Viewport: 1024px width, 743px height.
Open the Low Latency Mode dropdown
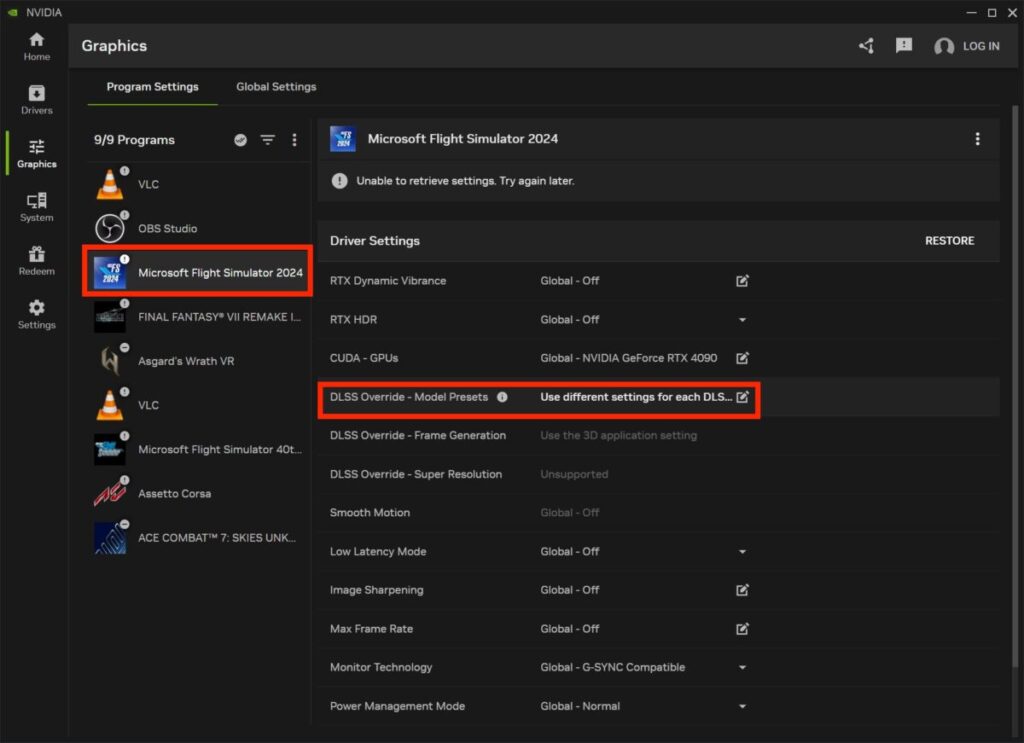click(x=743, y=552)
